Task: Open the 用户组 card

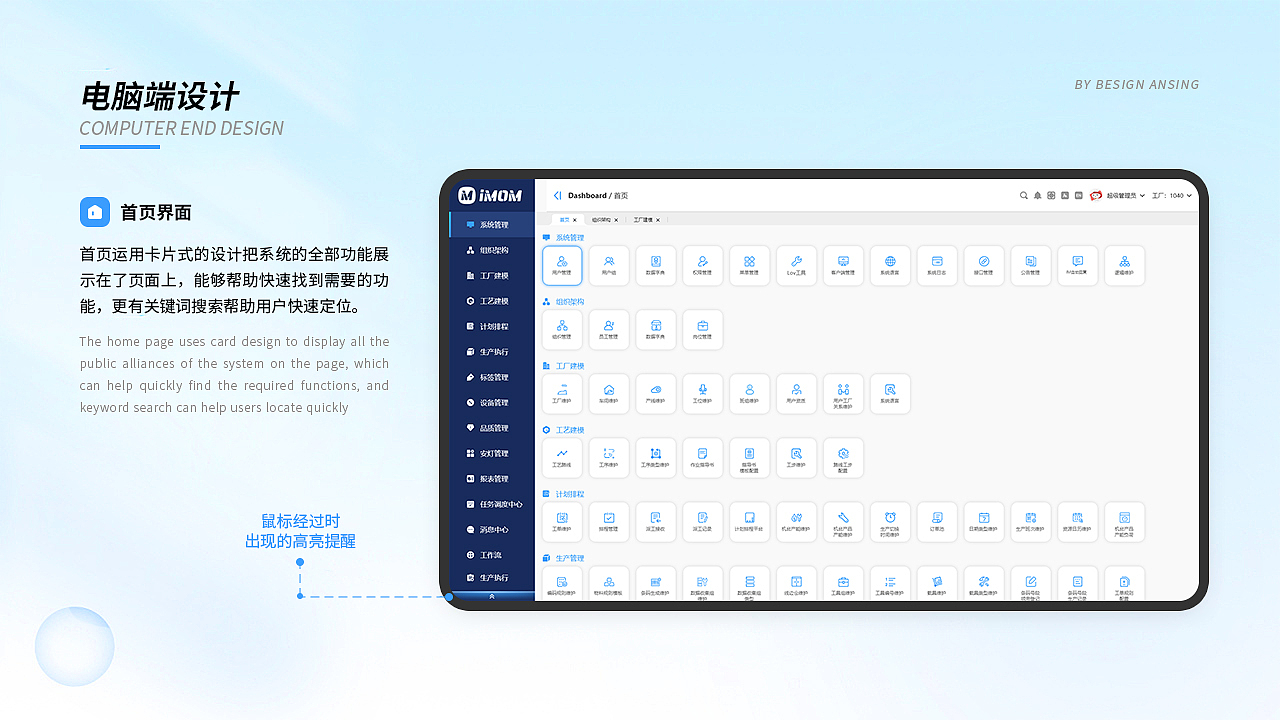Action: coord(609,266)
